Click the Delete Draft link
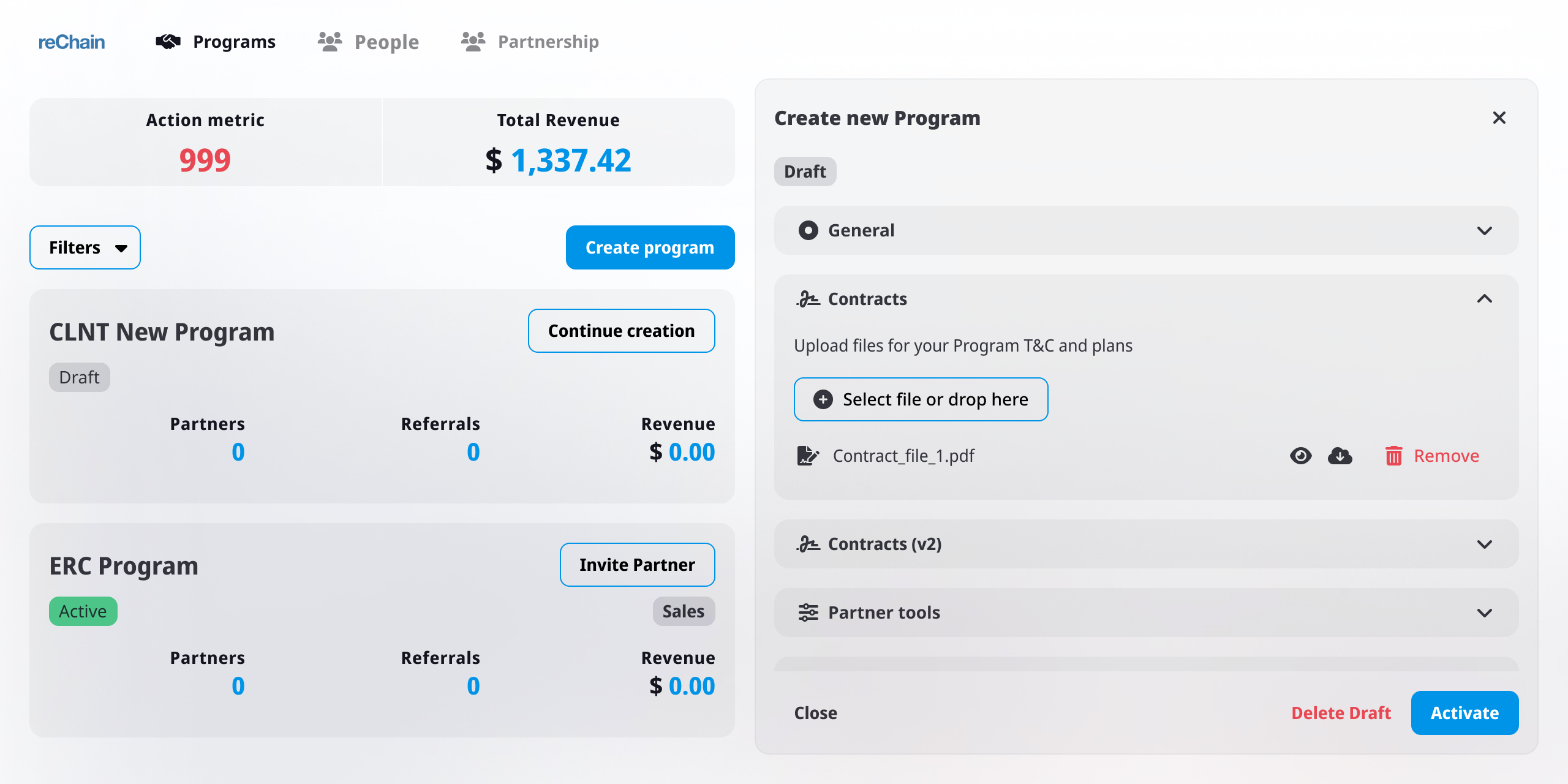Screen dimensions: 1568x784 [x=1341, y=713]
